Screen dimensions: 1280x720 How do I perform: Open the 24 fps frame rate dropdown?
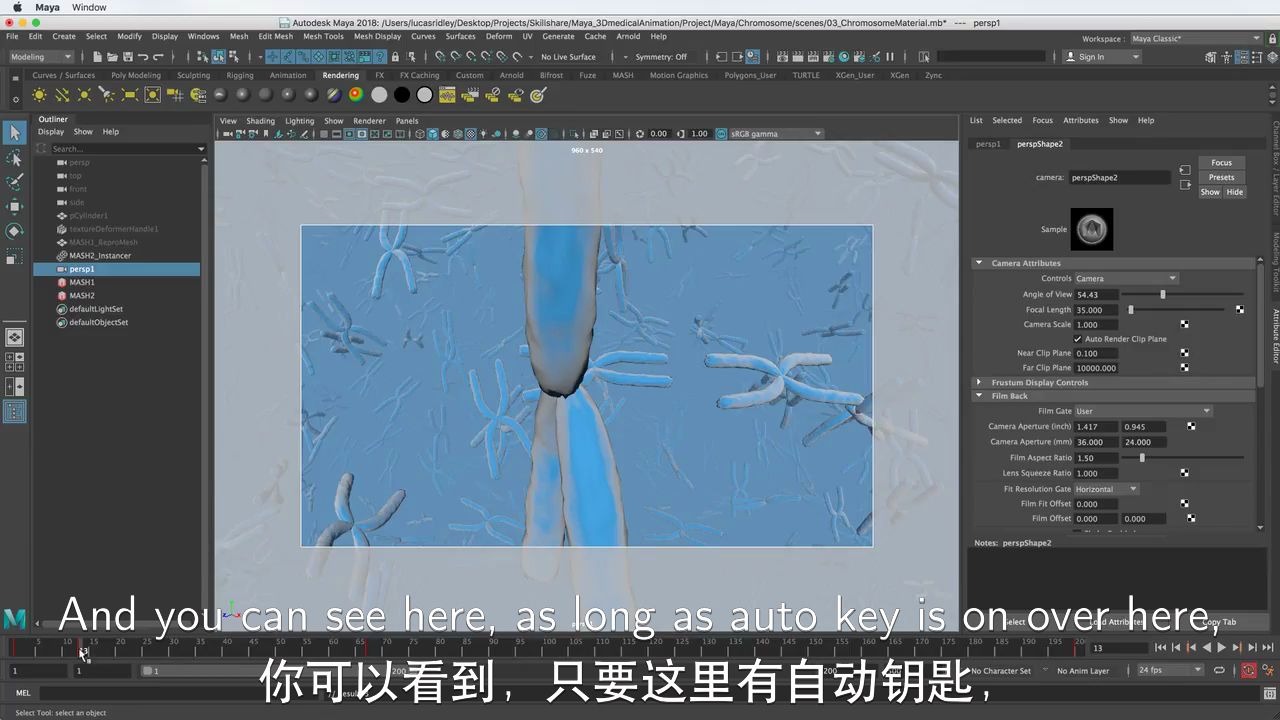tap(1170, 670)
